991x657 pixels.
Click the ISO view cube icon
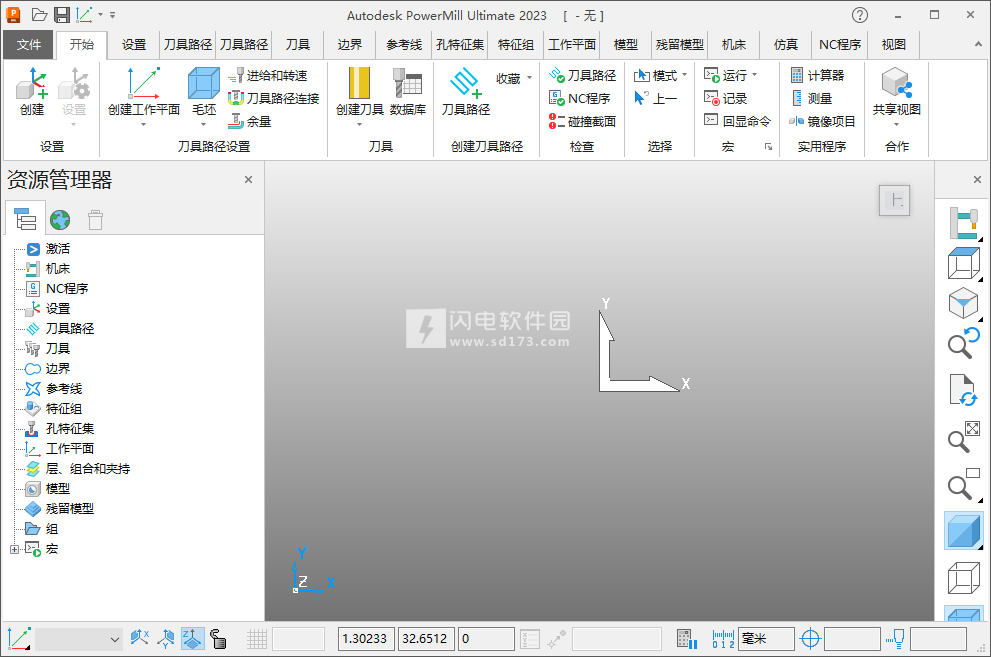click(963, 303)
